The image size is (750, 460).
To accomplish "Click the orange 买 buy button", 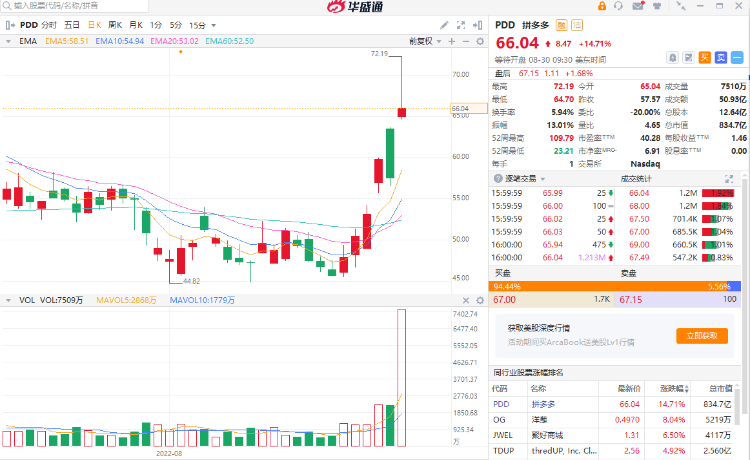I will point(705,58).
